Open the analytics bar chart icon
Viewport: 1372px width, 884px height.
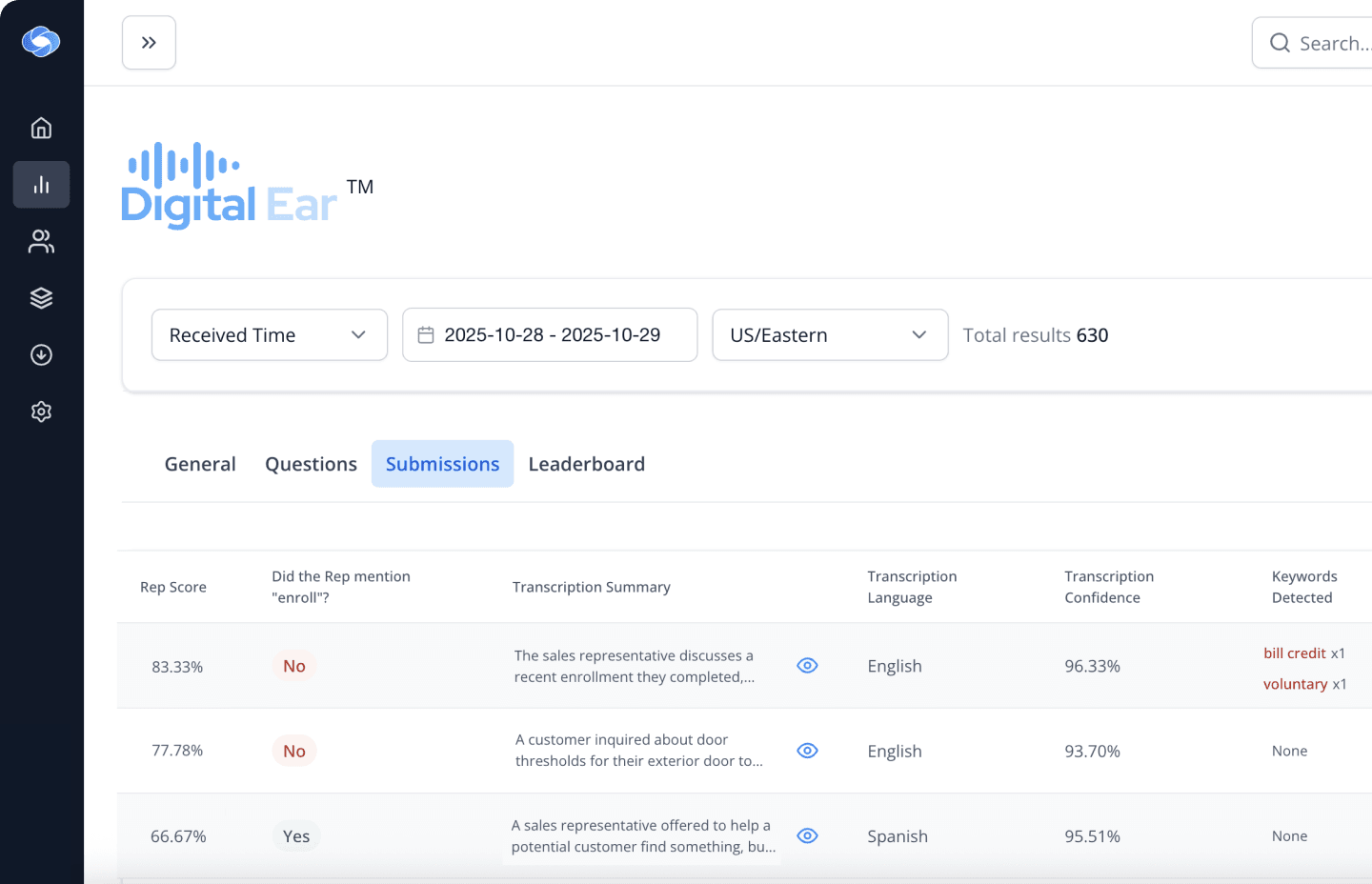[41, 185]
